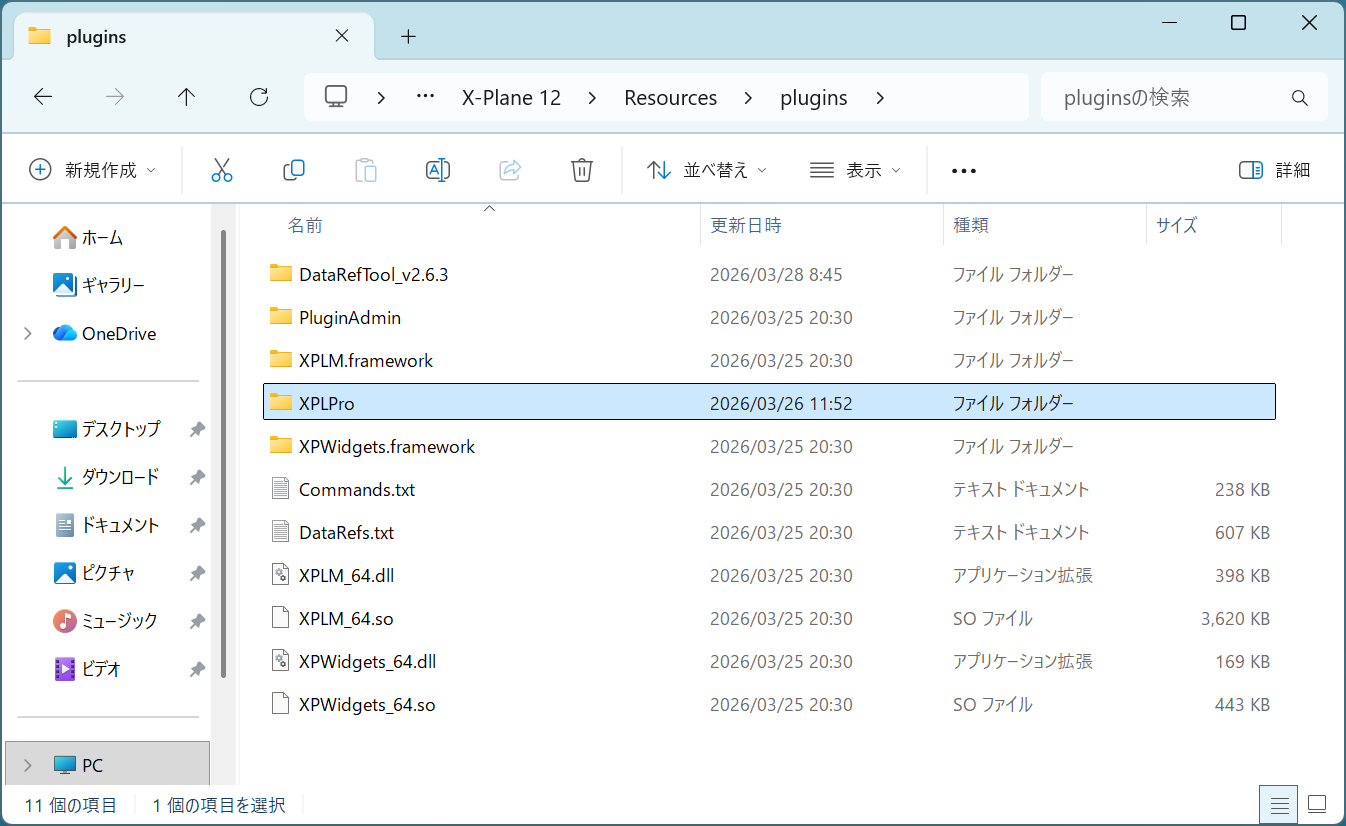Click the pin icon beside ドキュメント

[197, 525]
